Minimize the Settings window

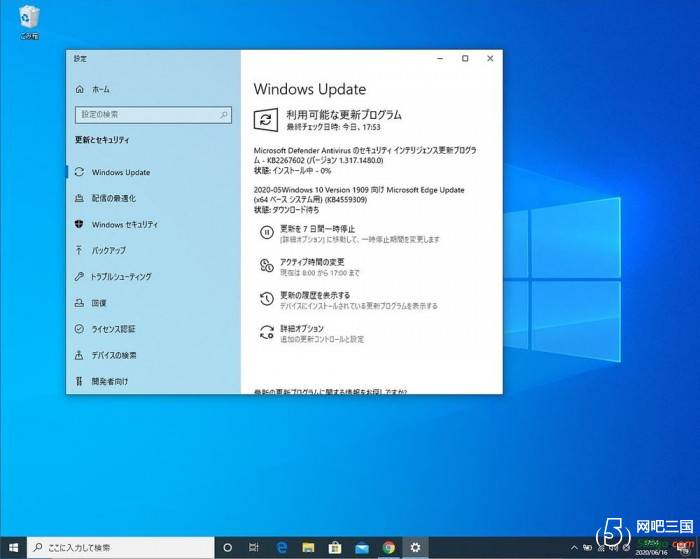[440, 58]
